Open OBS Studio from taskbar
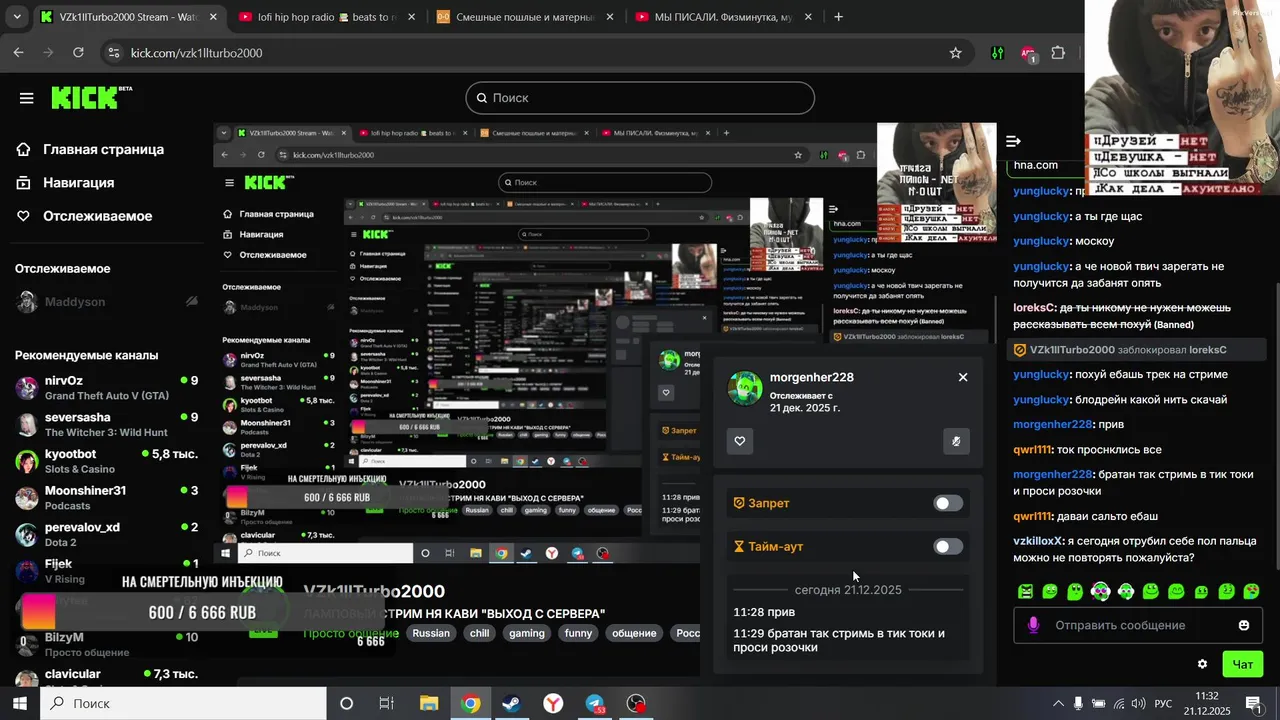 click(636, 703)
